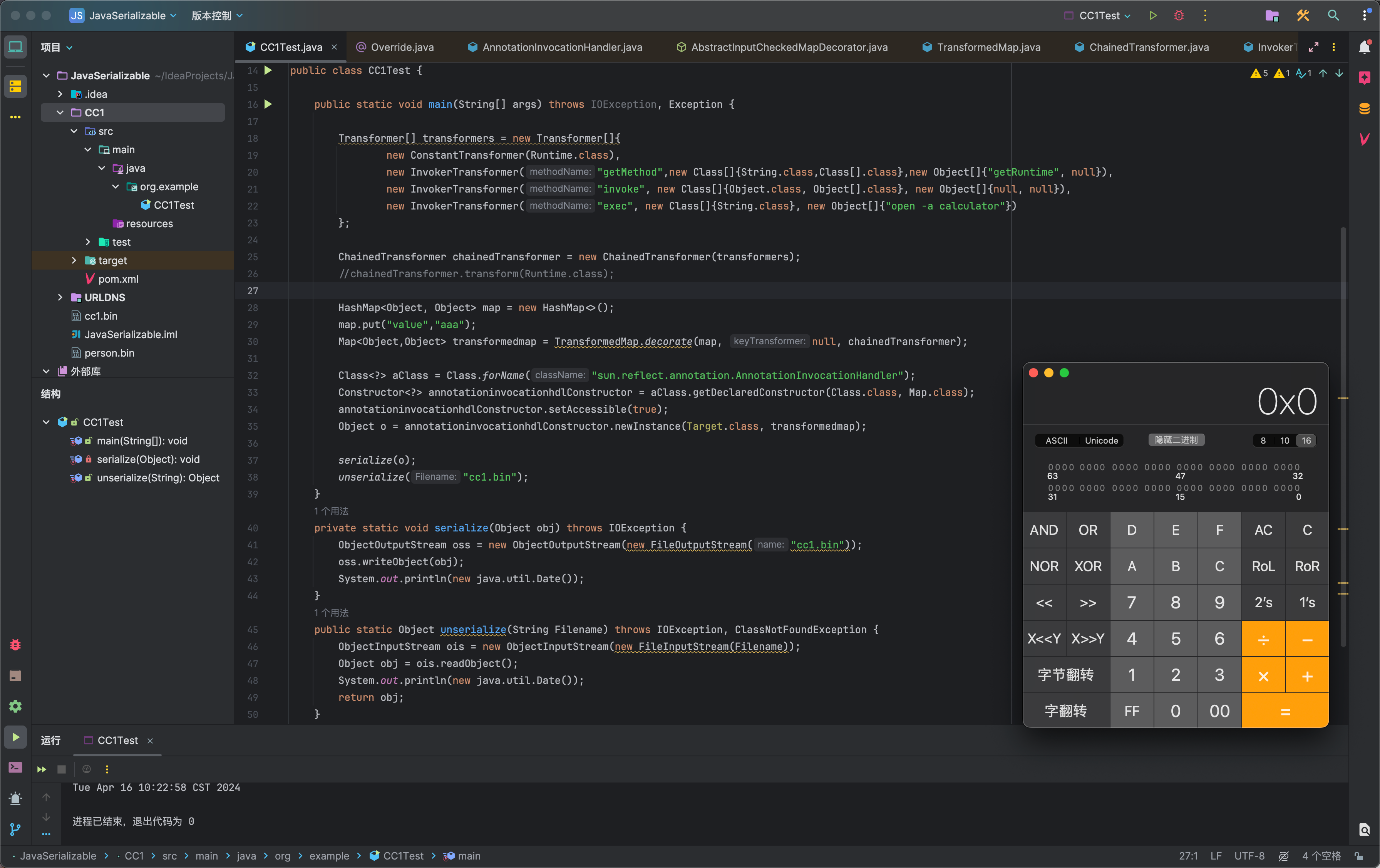Click the run gutter icon on line 14
This screenshot has width=1380, height=868.
268,70
